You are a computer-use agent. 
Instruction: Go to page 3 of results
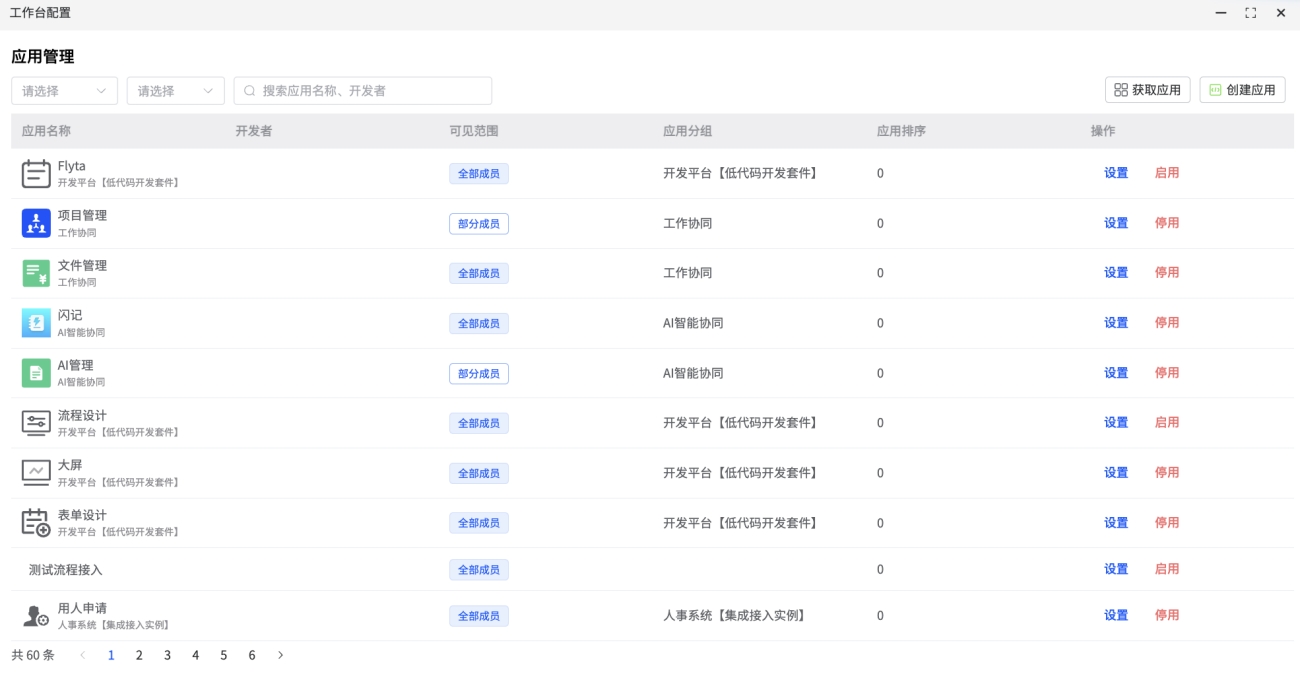tap(167, 655)
